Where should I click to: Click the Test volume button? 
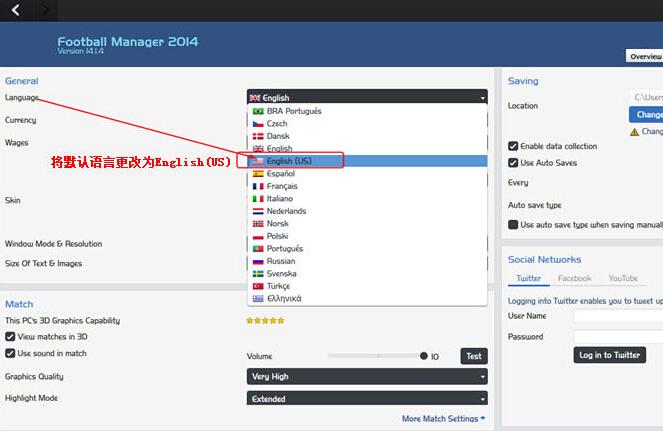point(474,356)
